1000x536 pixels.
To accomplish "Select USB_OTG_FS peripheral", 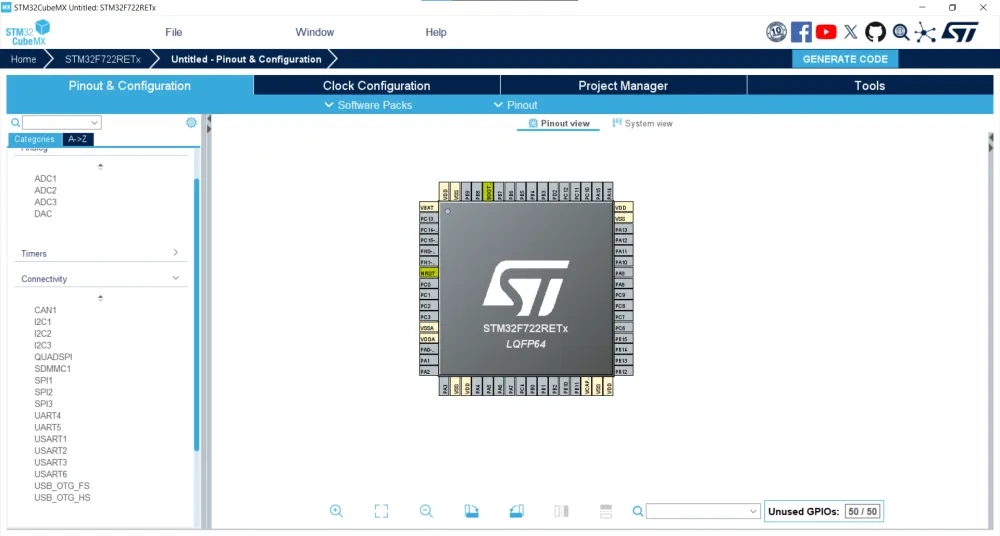I will (62, 486).
